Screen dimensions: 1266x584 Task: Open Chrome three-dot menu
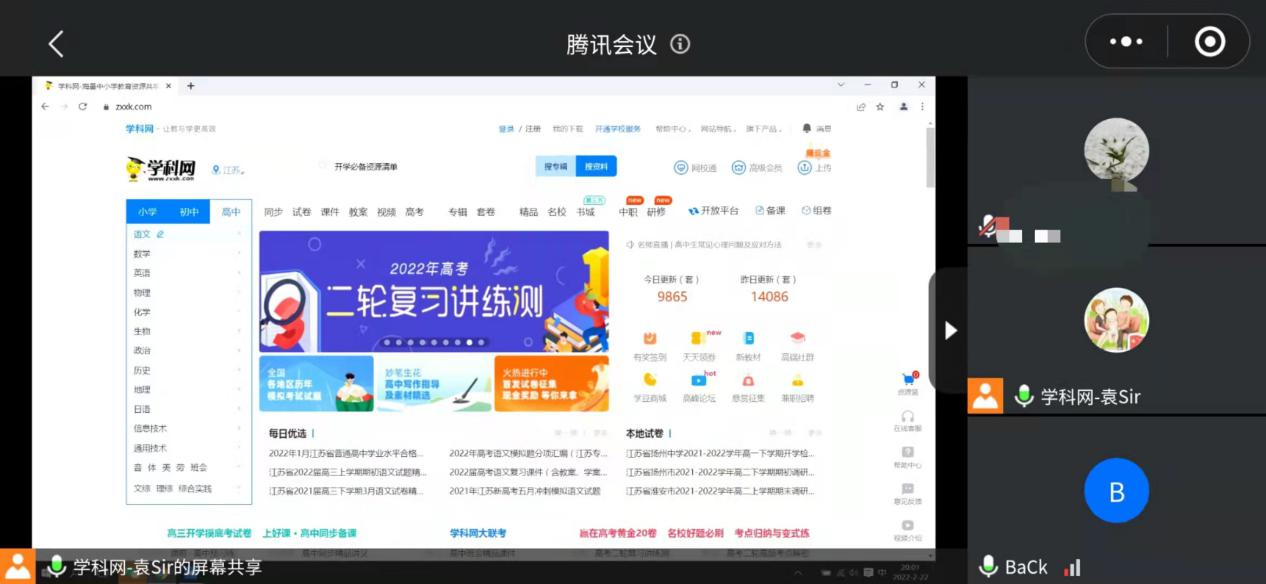coord(922,106)
